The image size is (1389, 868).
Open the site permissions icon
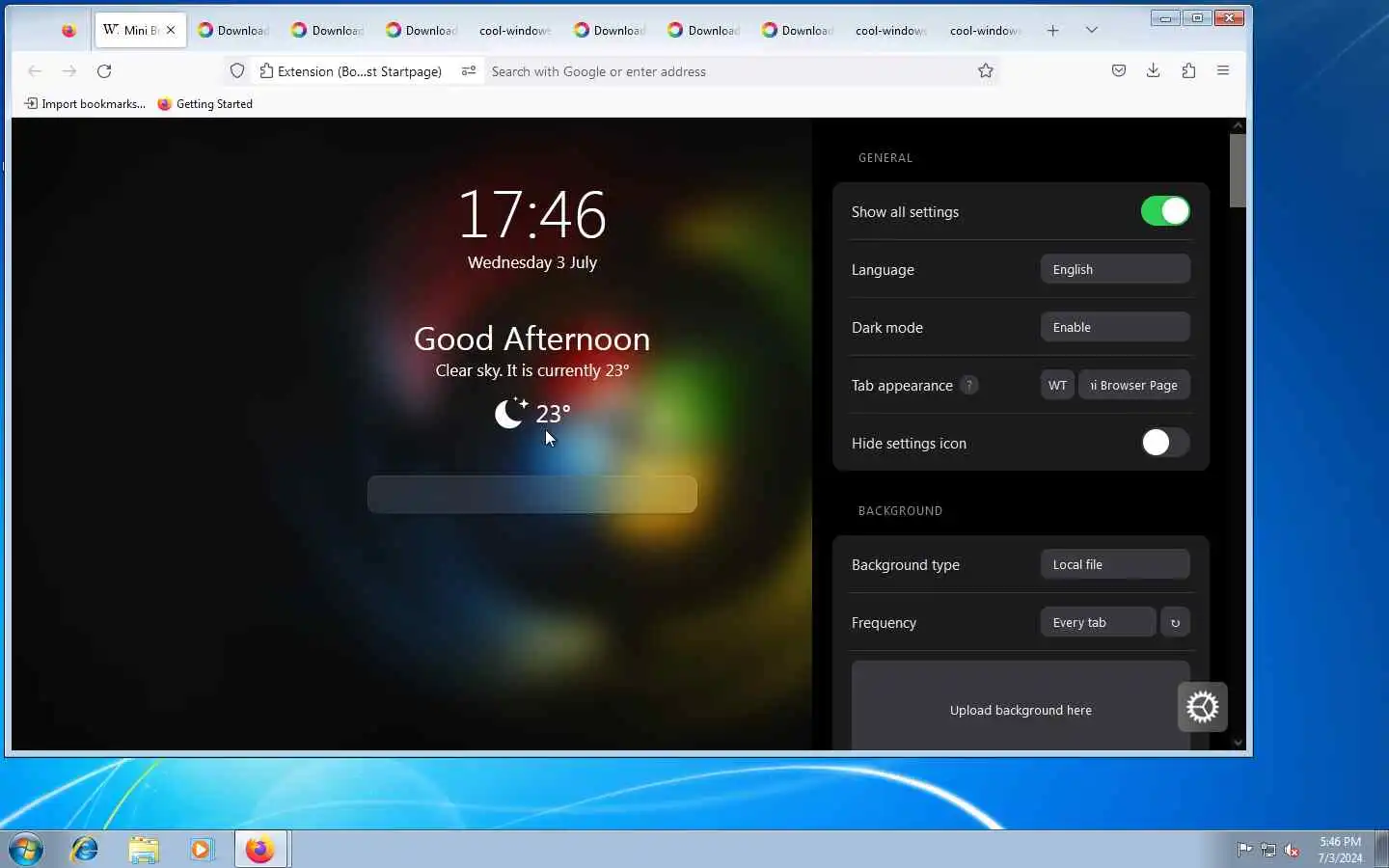click(469, 71)
